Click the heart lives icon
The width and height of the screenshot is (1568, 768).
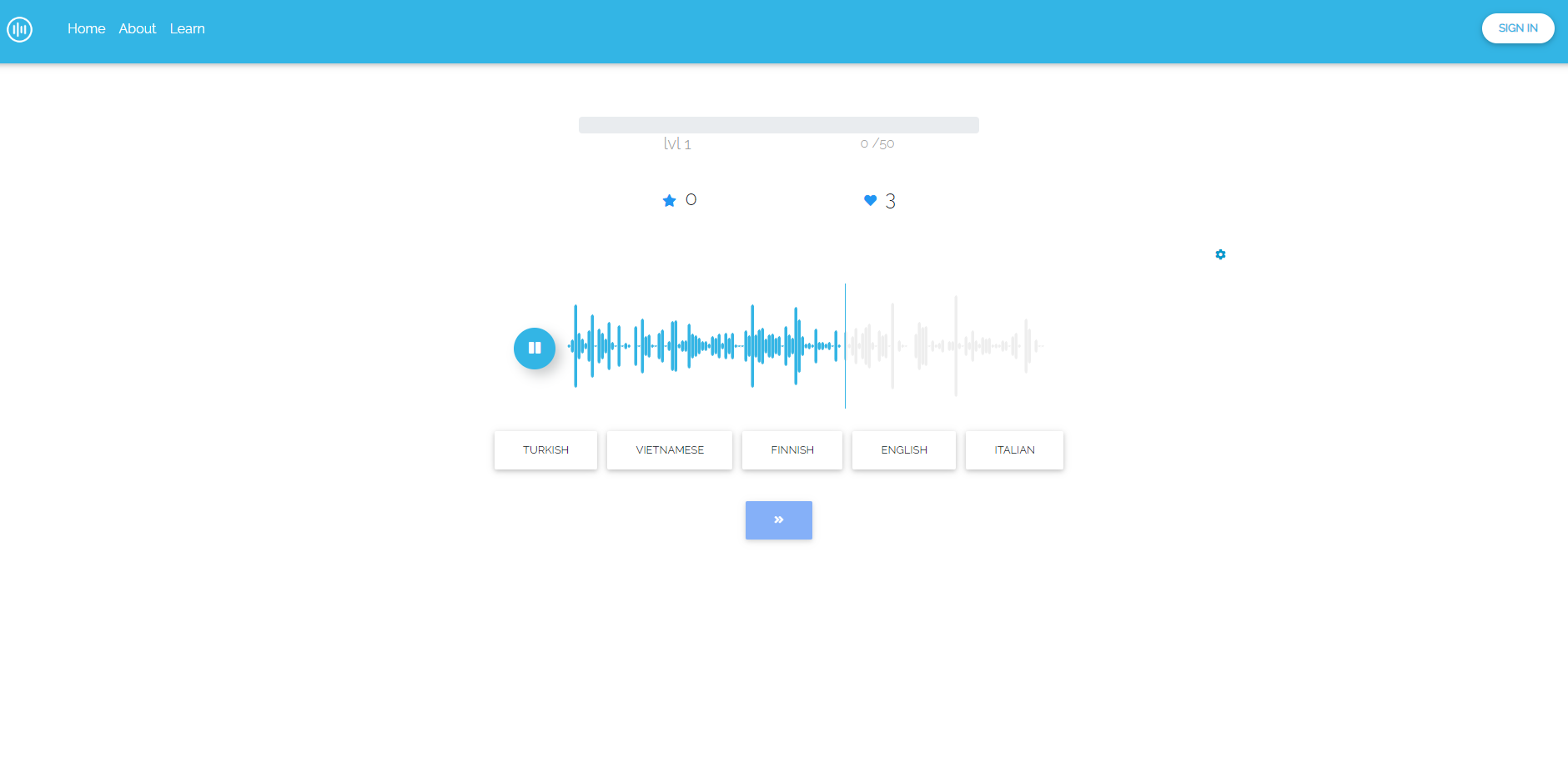coord(870,199)
